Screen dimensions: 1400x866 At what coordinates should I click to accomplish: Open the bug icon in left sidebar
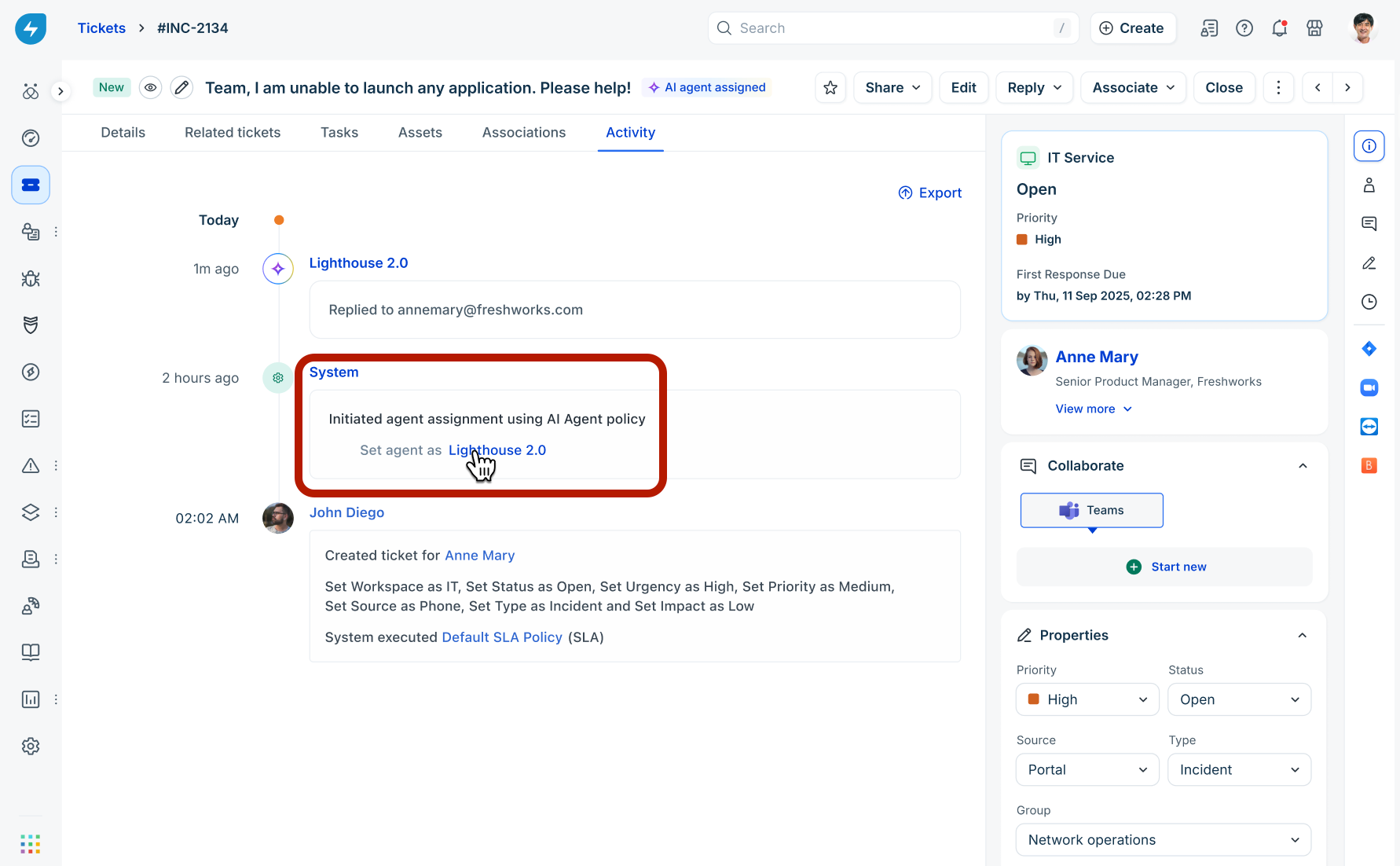(x=31, y=278)
